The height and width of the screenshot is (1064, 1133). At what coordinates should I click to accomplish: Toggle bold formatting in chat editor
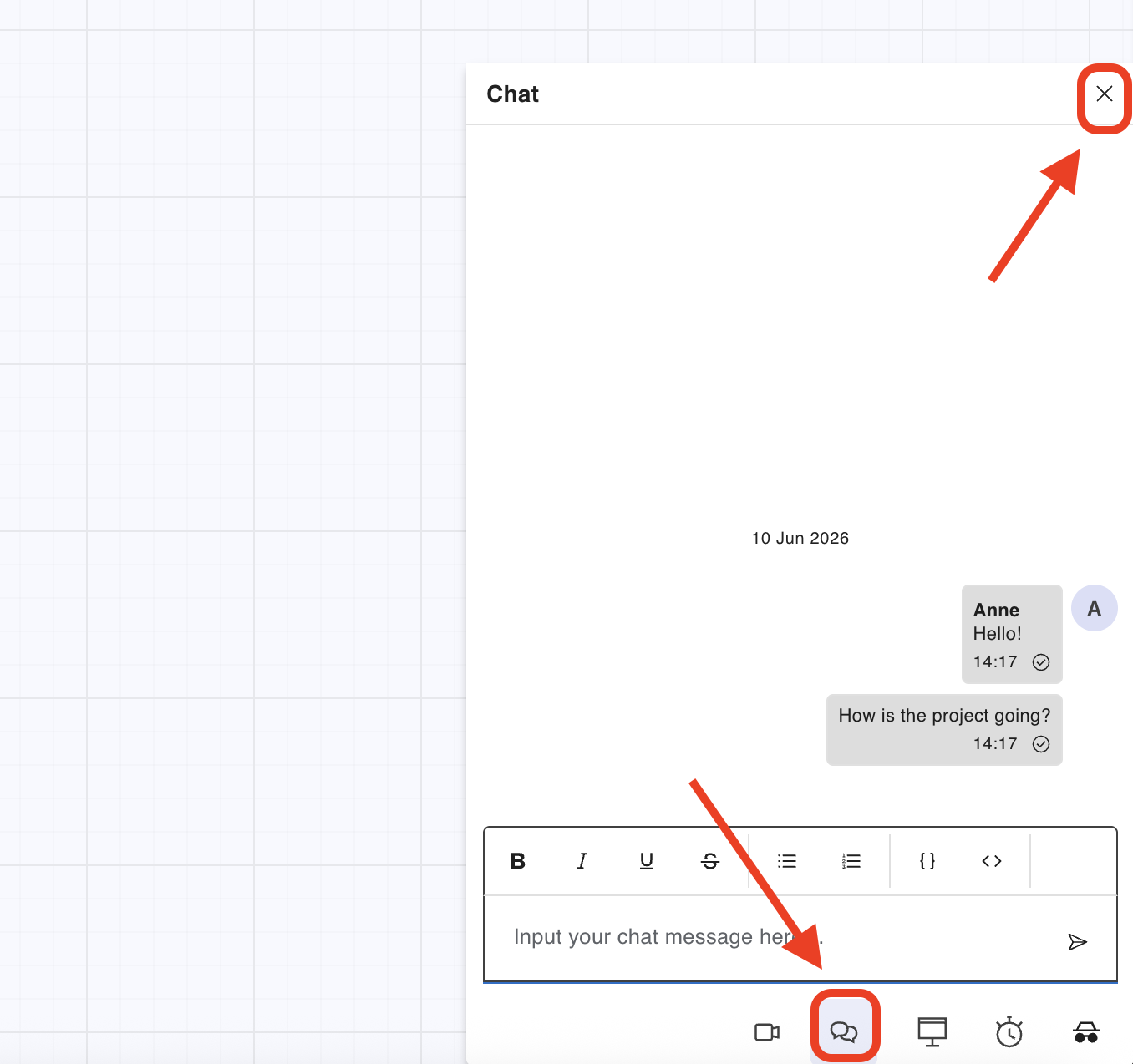[x=517, y=861]
